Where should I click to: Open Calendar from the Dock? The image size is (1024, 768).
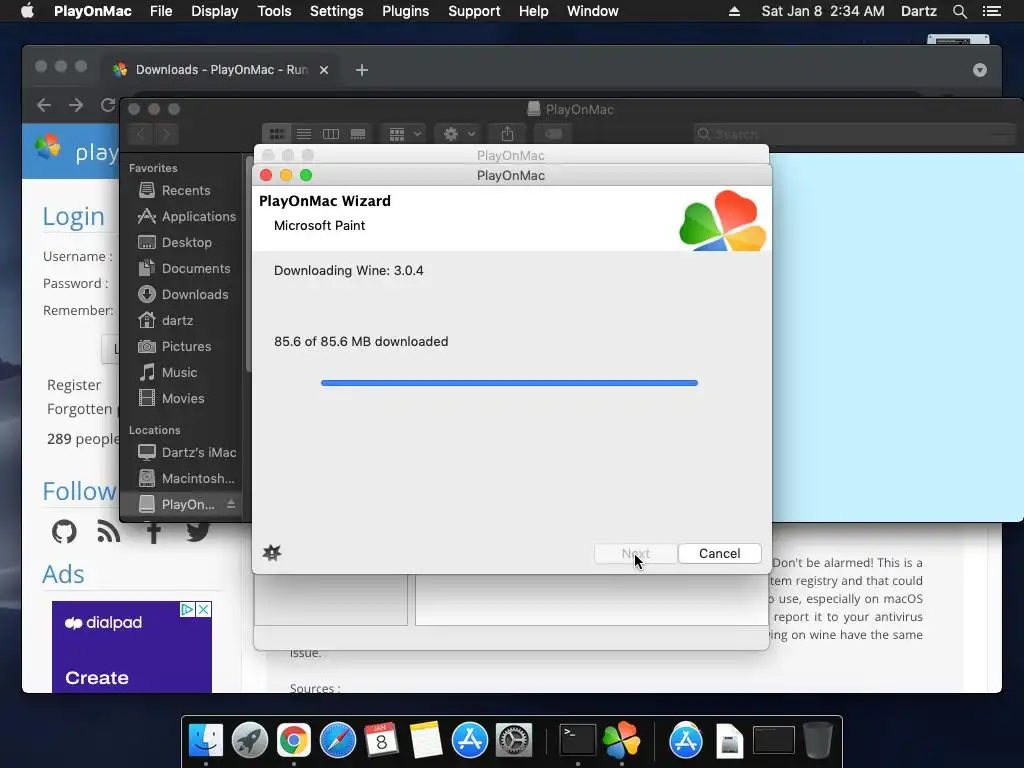tap(381, 741)
